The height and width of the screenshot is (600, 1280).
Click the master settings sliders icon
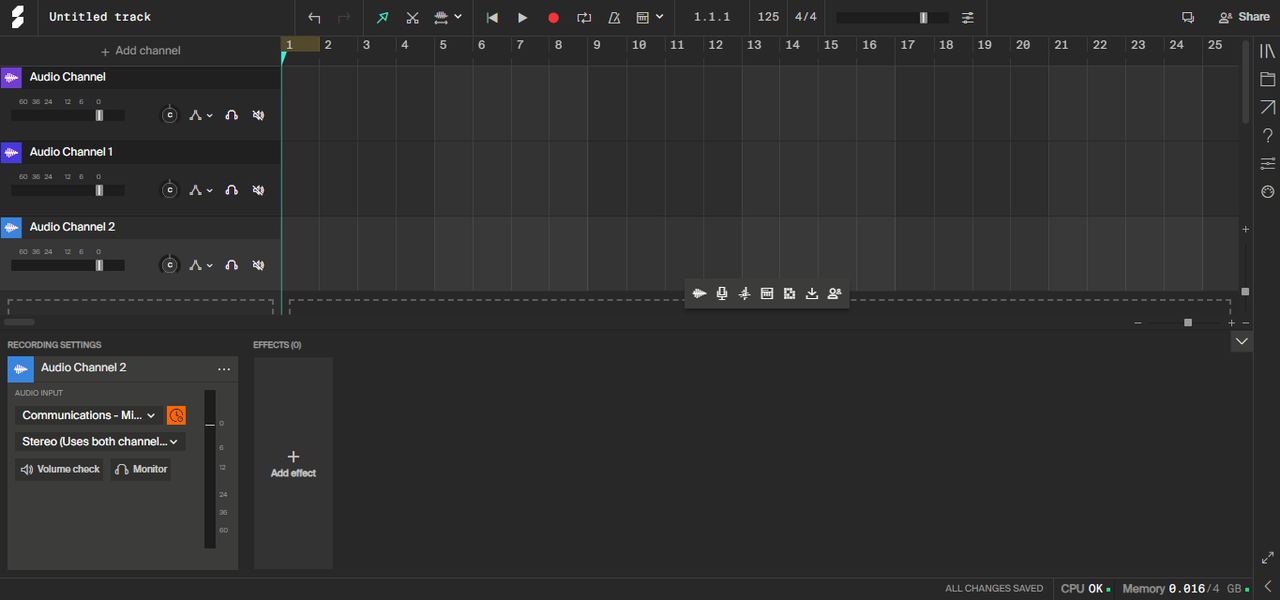point(967,17)
